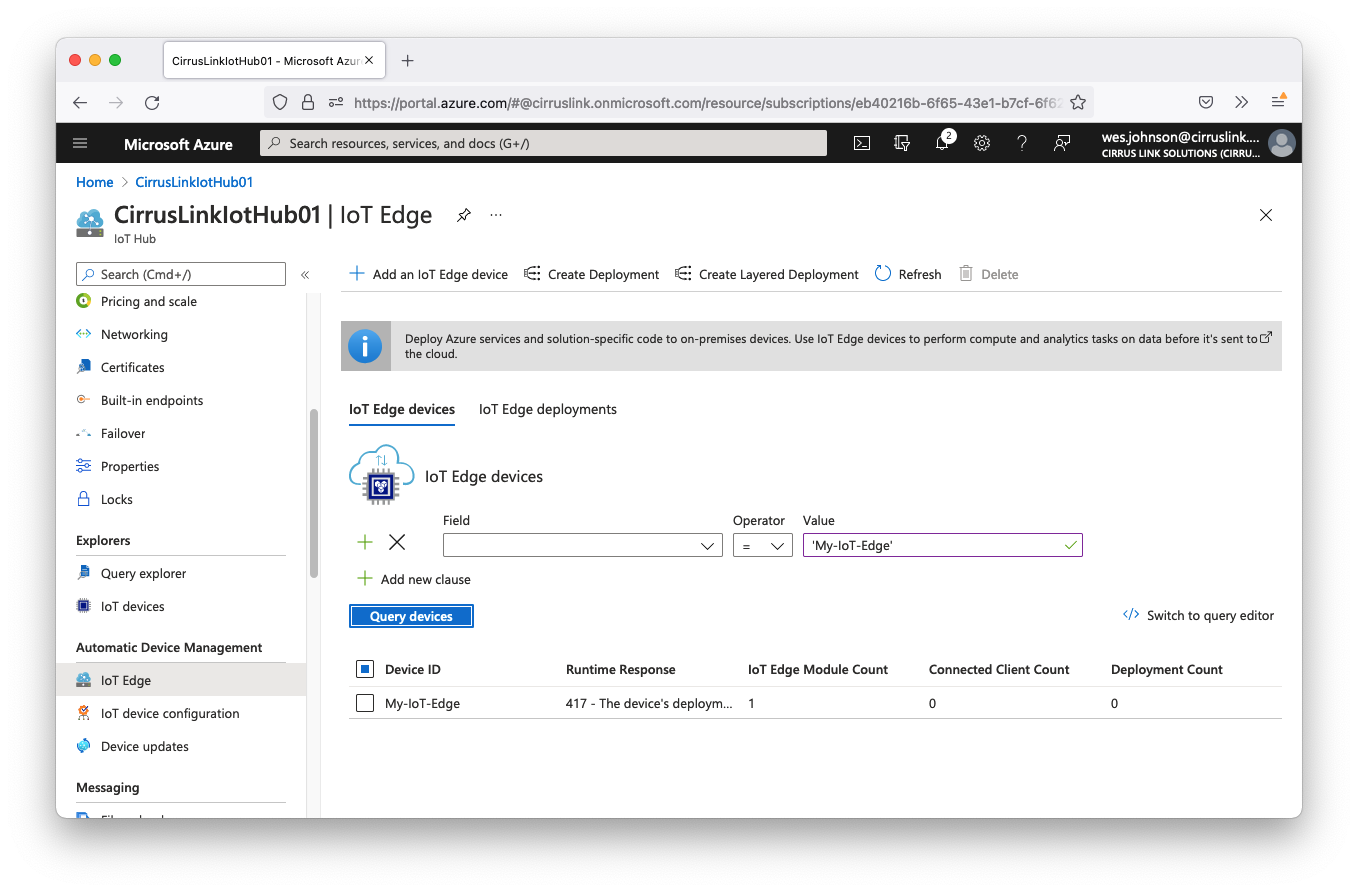The image size is (1358, 892).
Task: Check the My-IoT-Edge device checkbox
Action: [365, 703]
